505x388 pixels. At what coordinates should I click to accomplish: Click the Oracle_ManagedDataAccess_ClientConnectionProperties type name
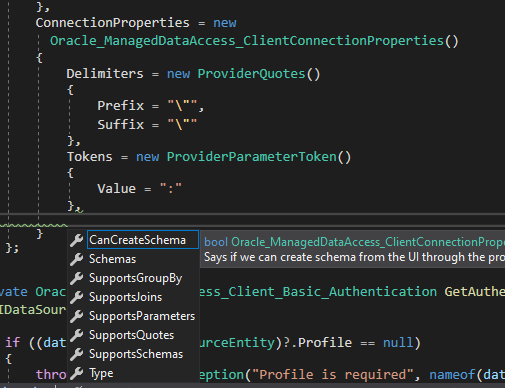click(x=247, y=41)
